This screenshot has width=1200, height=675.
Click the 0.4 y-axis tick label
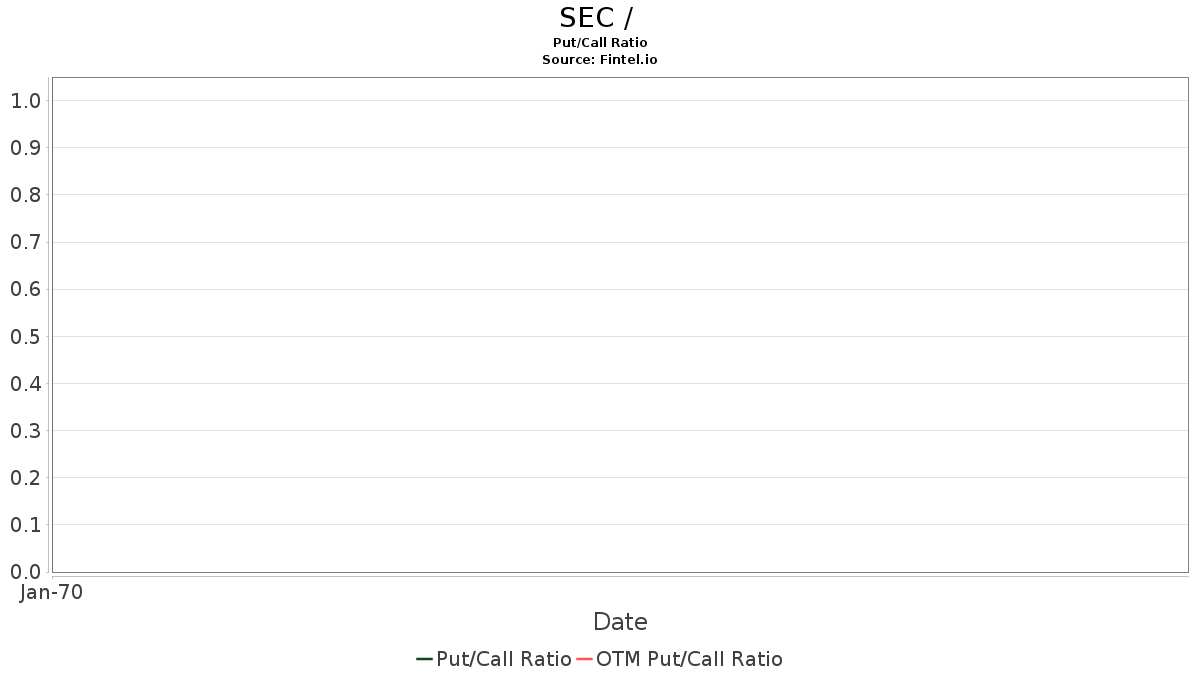[x=25, y=384]
